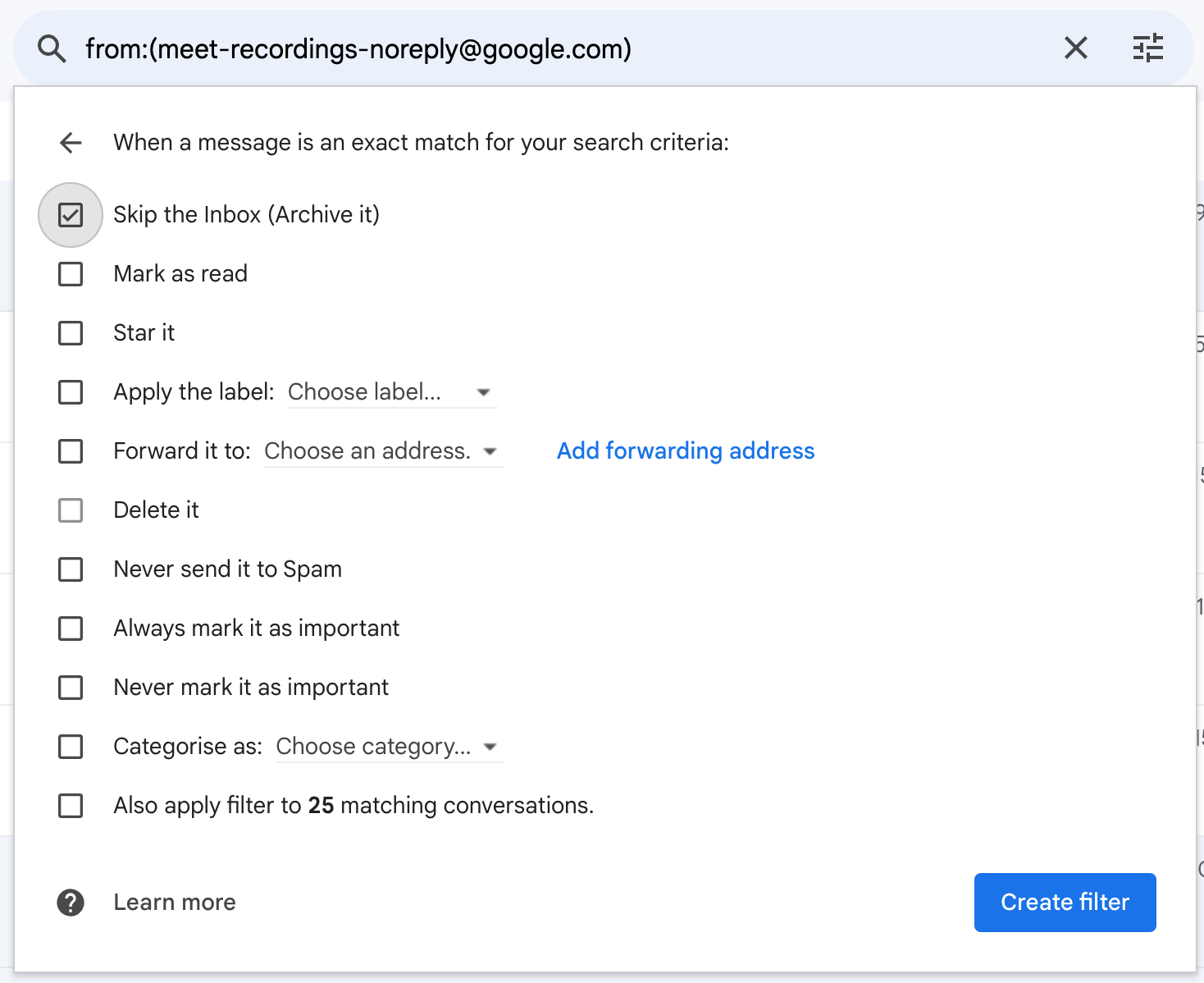Enable the Mark as read checkbox
Screen dimensions: 1204x983
pos(71,274)
